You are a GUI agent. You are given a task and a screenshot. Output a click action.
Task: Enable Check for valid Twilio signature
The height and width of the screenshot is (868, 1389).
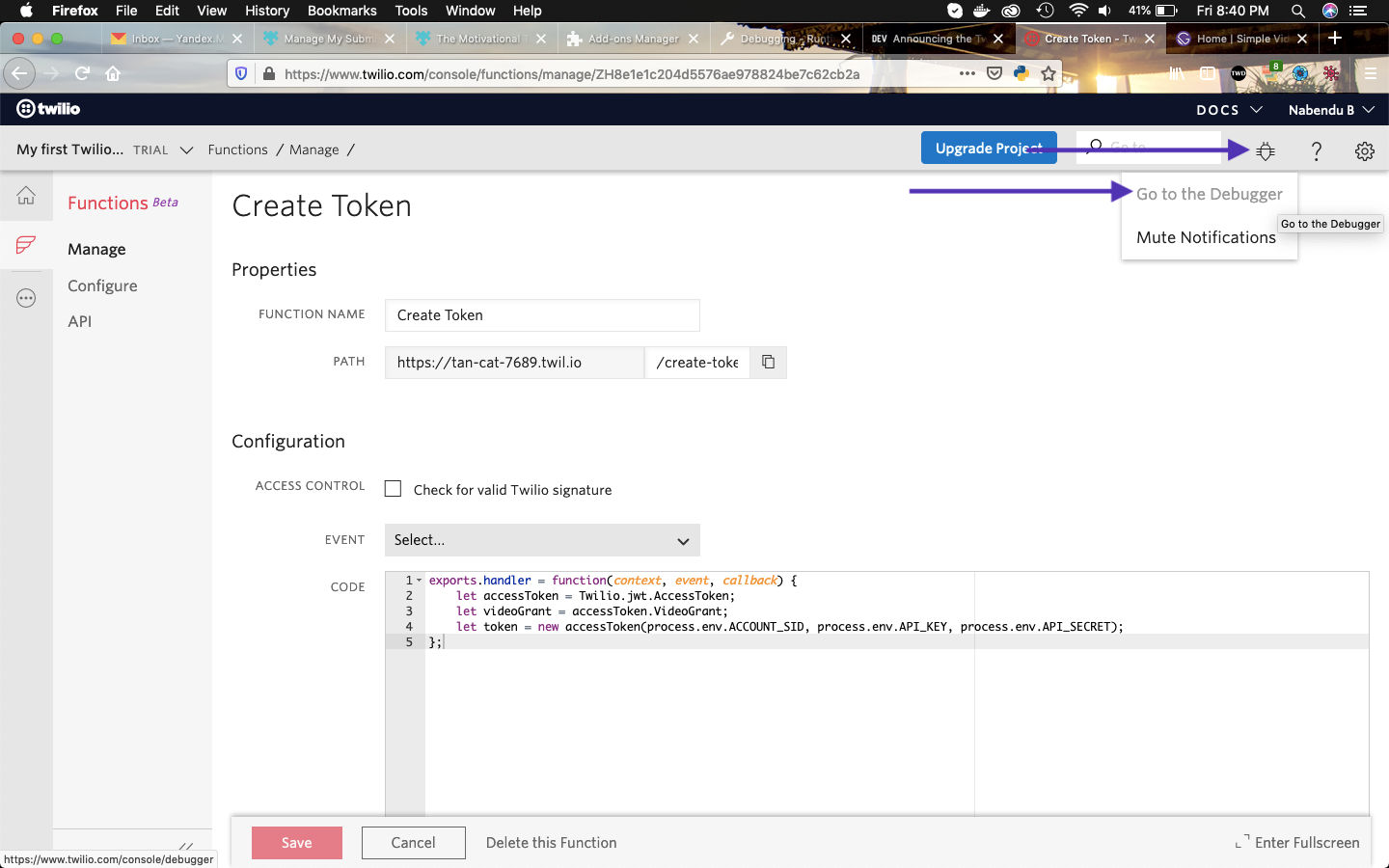(393, 489)
